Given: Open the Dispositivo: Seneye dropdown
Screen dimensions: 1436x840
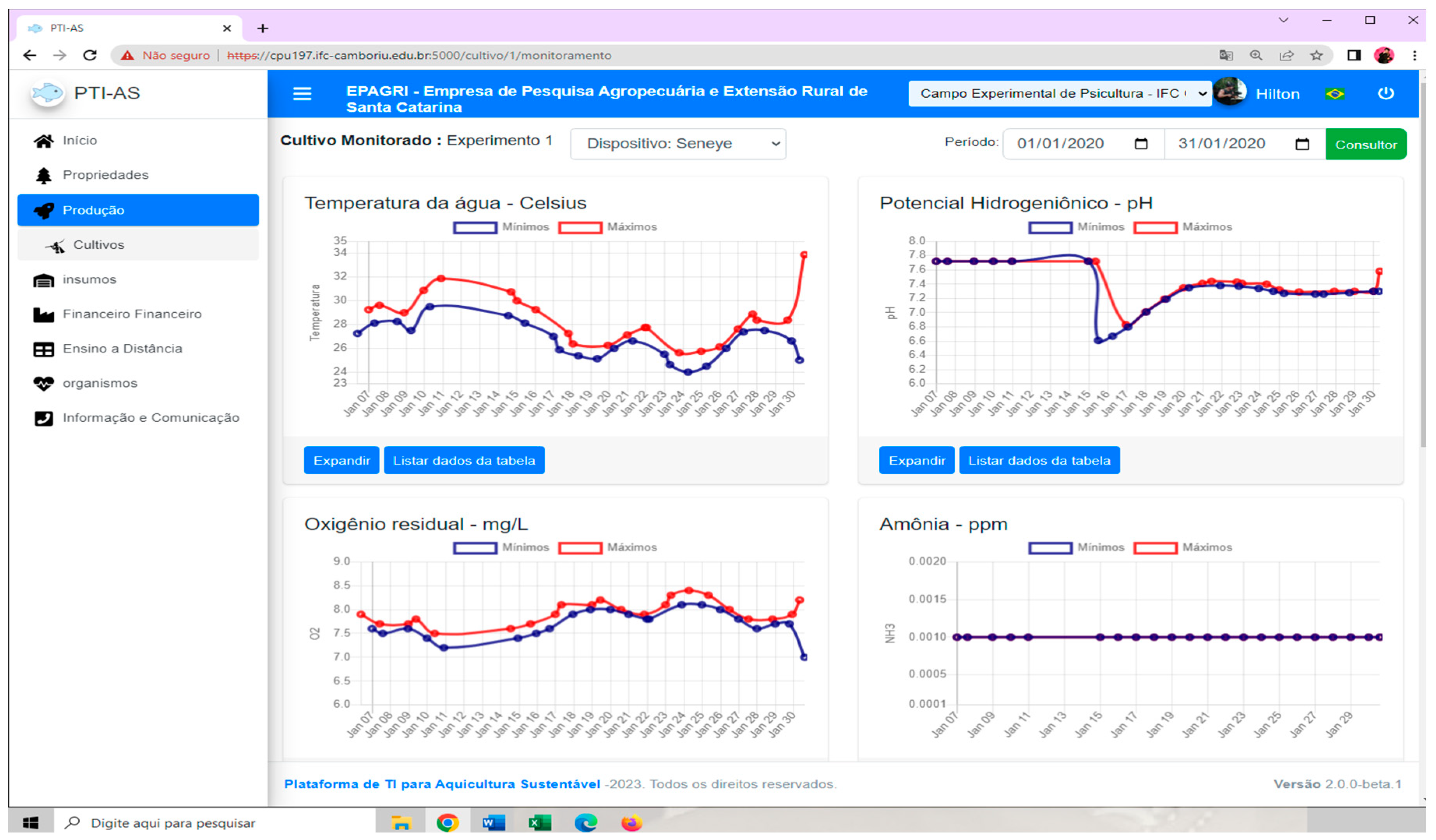Looking at the screenshot, I should coord(677,144).
